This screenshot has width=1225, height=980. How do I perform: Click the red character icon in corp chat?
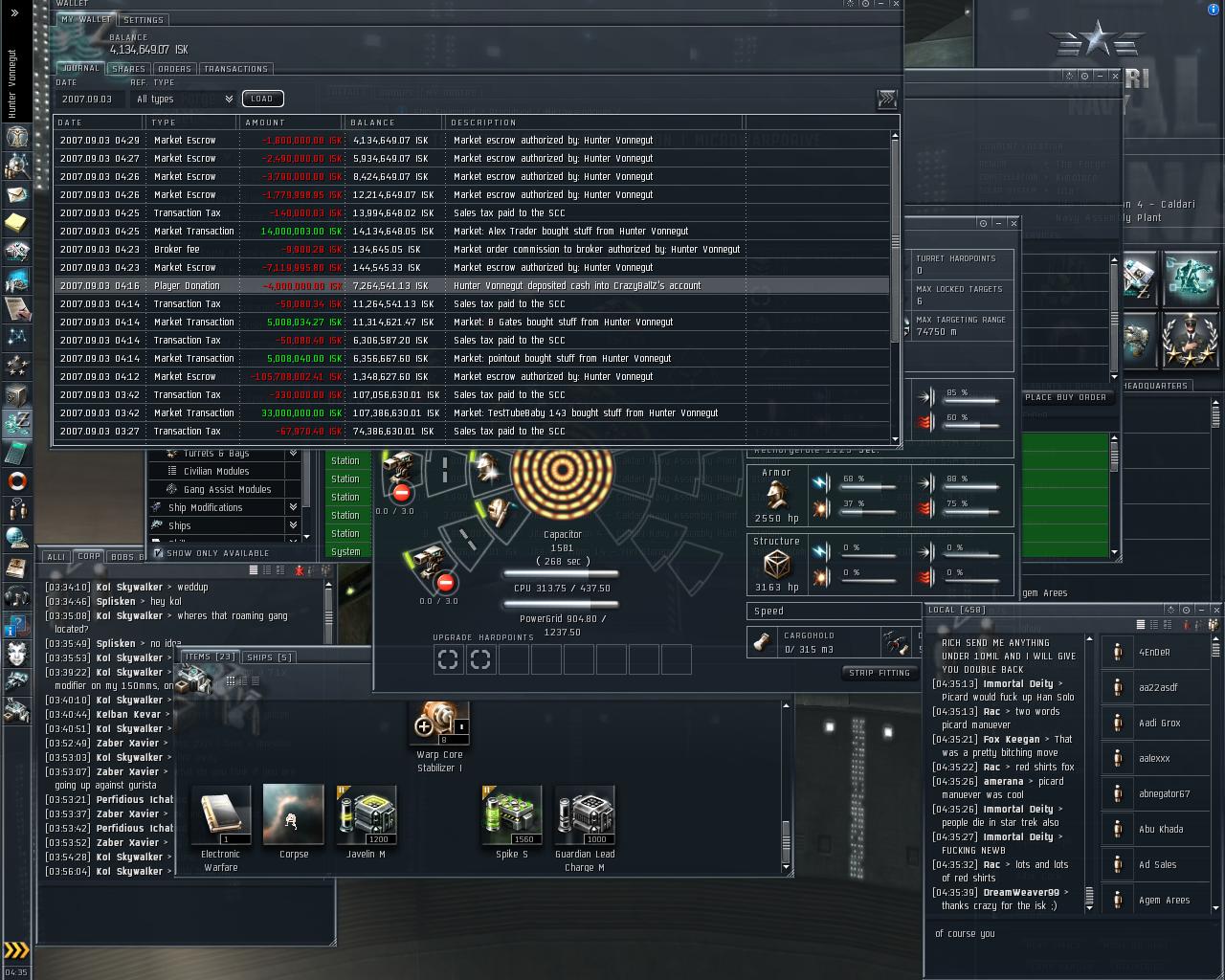[300, 570]
